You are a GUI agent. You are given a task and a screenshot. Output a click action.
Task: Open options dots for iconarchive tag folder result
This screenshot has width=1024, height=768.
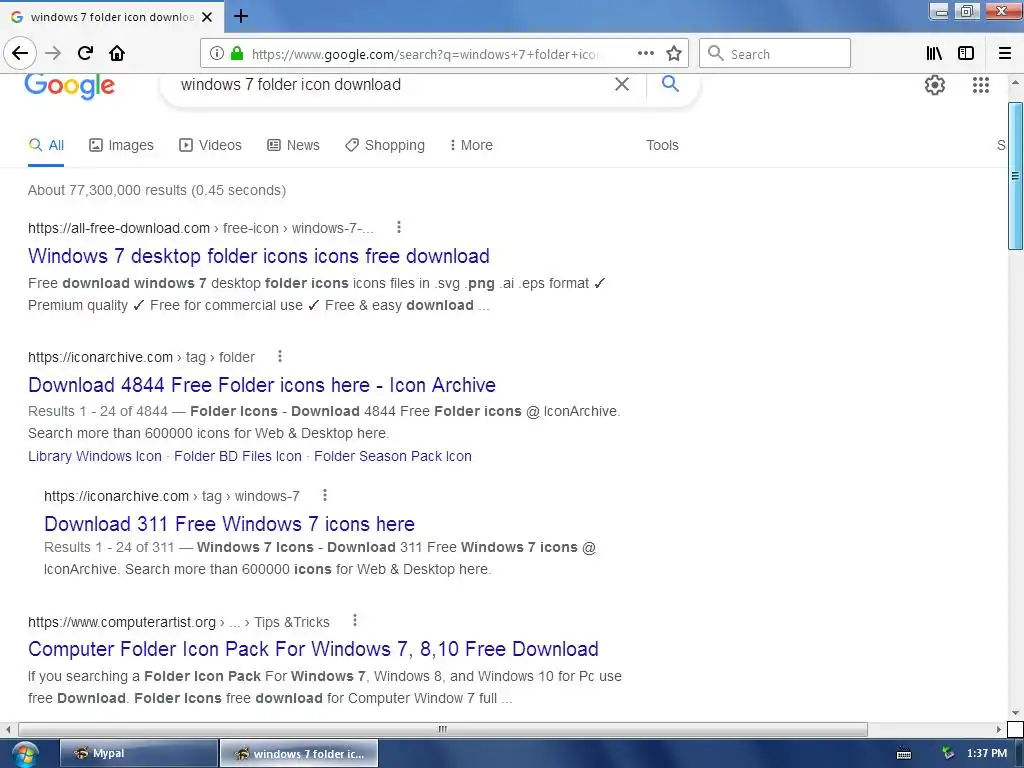point(280,357)
